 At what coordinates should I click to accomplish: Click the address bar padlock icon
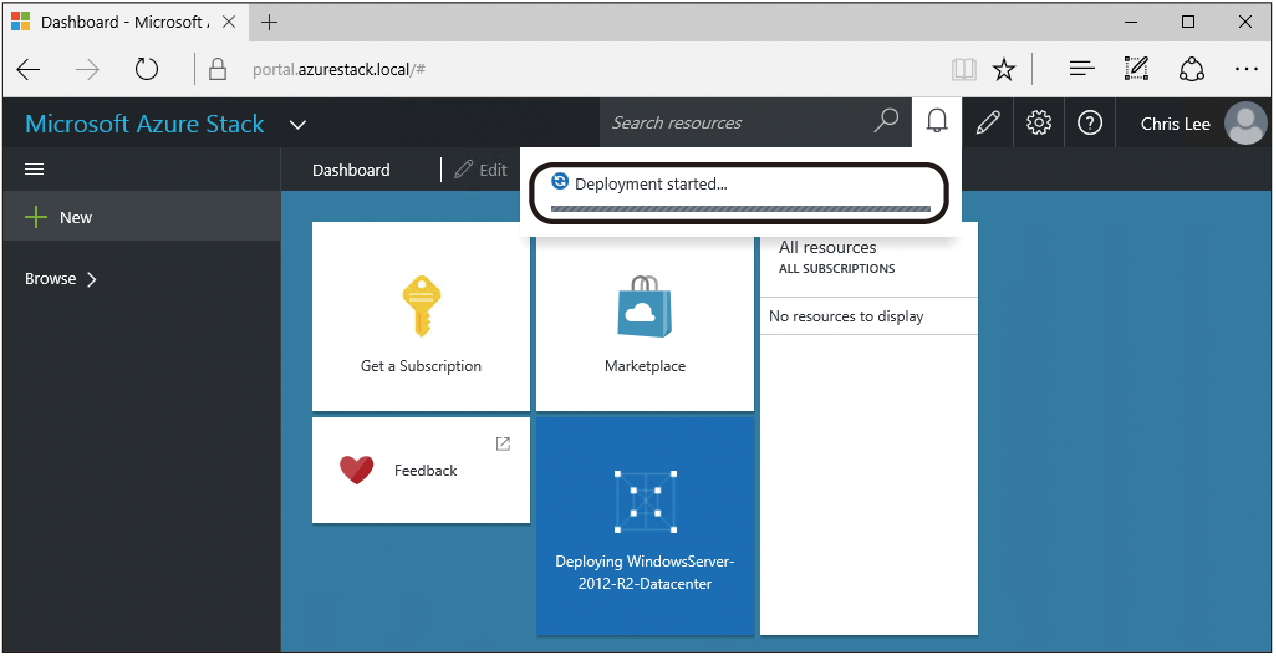point(217,69)
